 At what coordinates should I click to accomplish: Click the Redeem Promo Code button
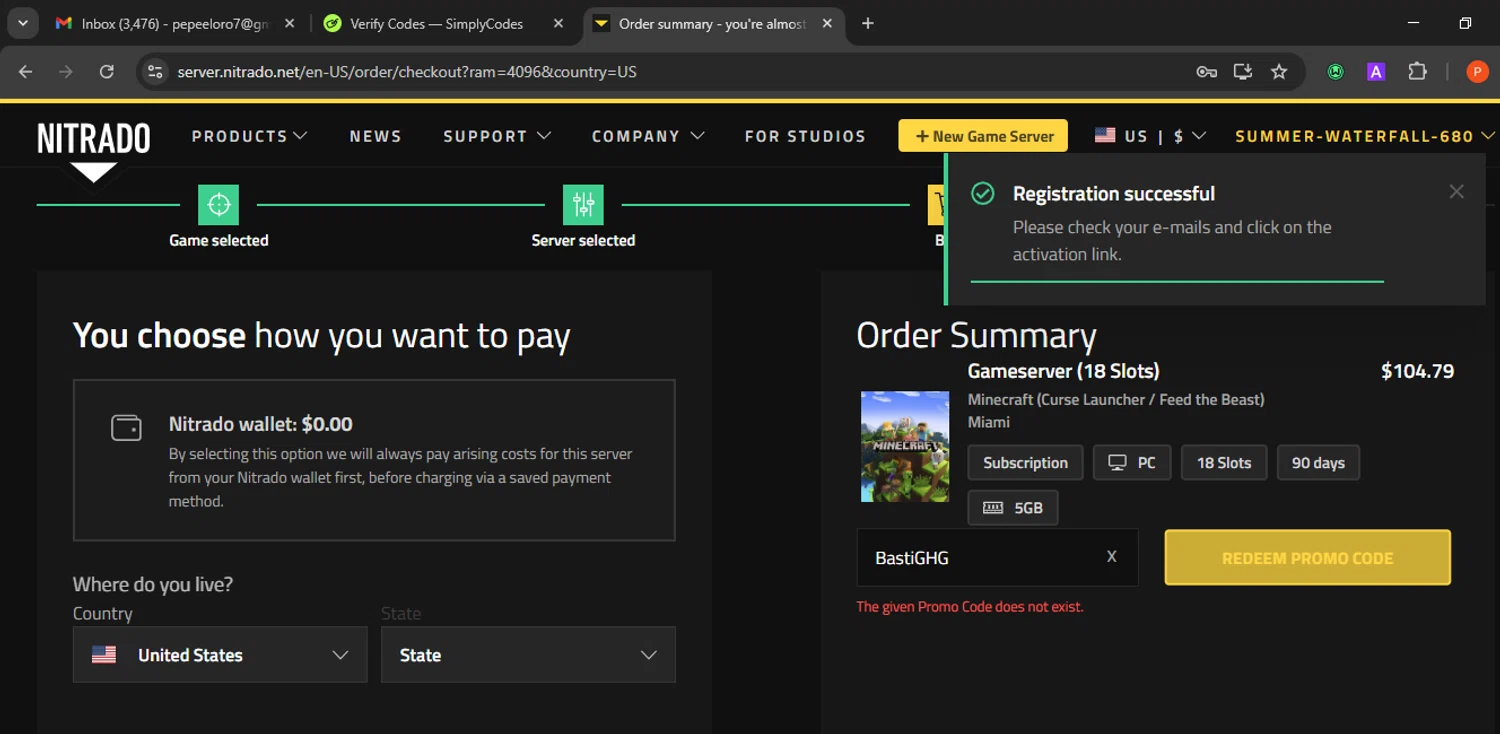1307,558
